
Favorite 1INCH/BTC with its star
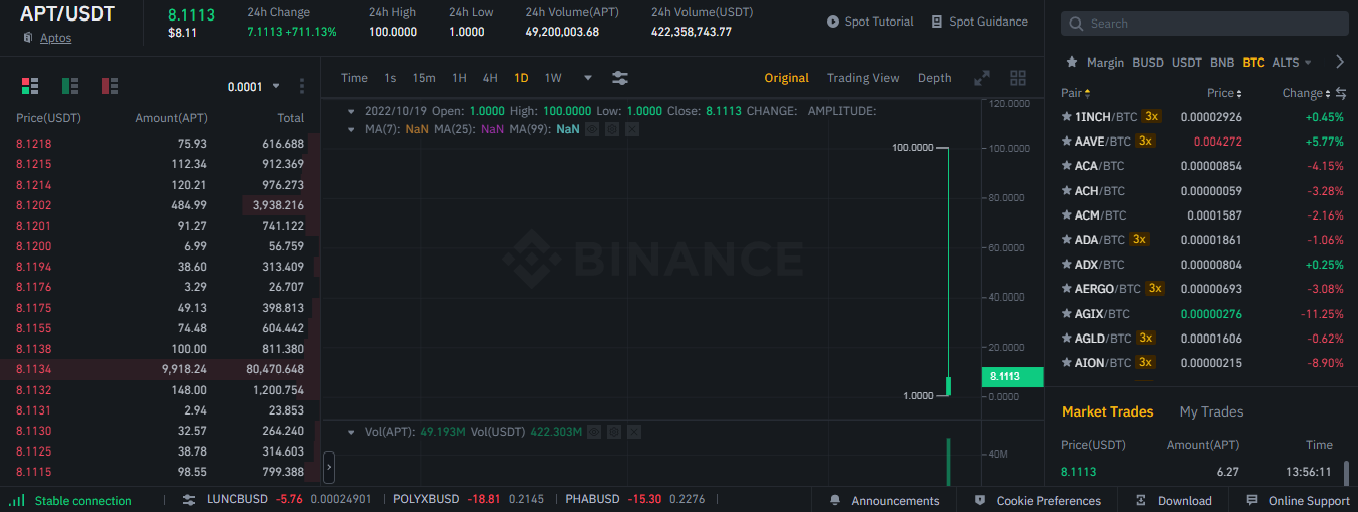[1066, 117]
